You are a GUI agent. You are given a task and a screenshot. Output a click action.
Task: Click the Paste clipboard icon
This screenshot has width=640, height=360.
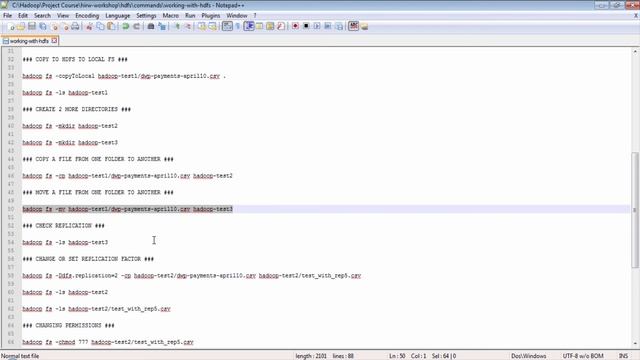(x=111, y=27)
